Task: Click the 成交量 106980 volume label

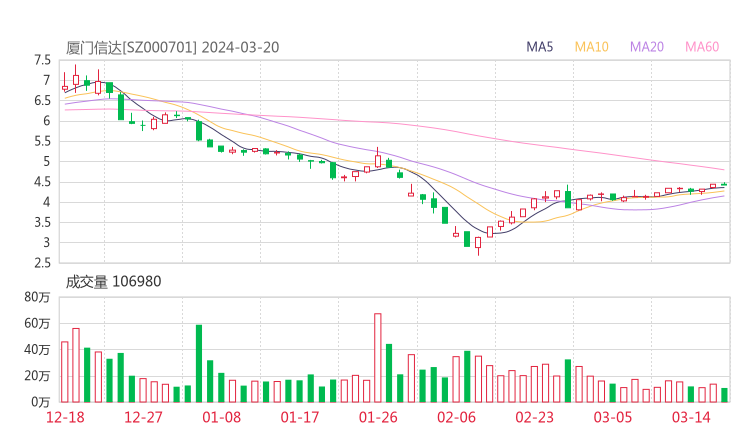Action: click(113, 282)
